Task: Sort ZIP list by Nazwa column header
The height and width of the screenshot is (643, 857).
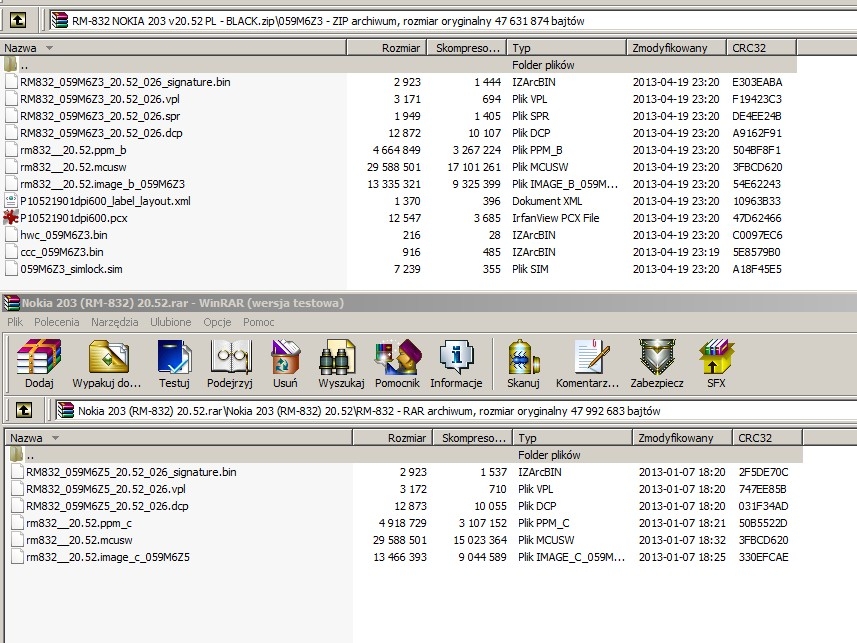Action: click(173, 48)
